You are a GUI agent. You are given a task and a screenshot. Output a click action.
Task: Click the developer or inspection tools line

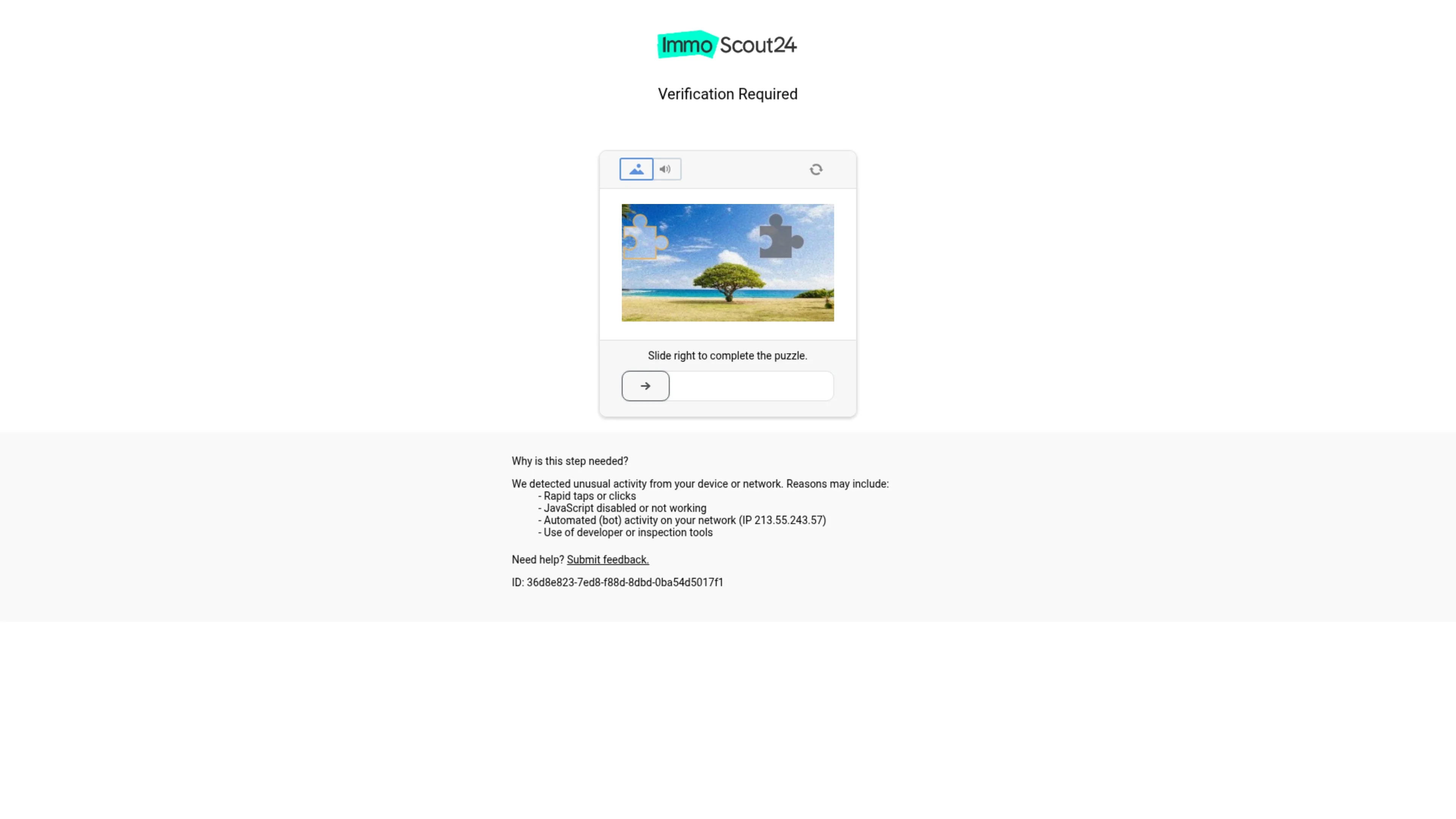(625, 532)
